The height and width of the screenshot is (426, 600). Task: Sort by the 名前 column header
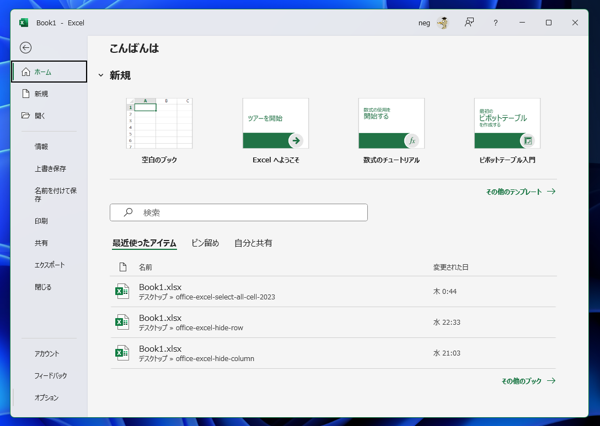point(145,267)
